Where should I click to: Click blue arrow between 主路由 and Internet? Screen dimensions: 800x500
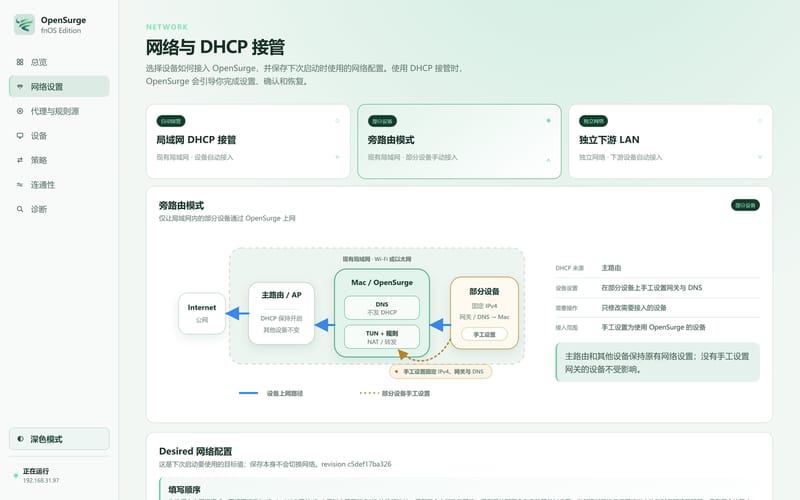coord(237,313)
